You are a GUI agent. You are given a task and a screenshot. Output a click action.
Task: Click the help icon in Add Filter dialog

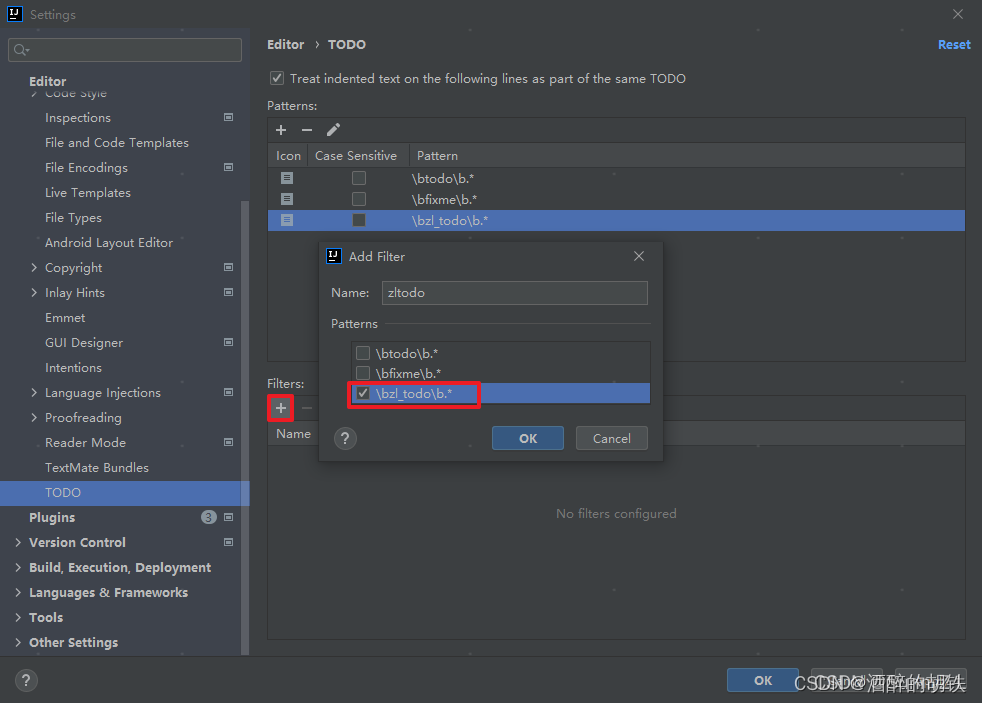click(345, 438)
